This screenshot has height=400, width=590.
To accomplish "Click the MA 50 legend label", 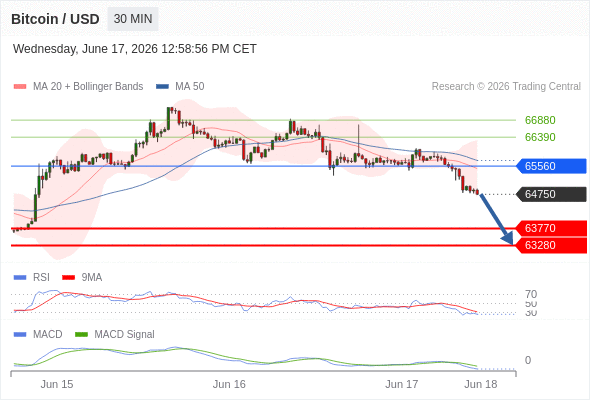I will [190, 87].
